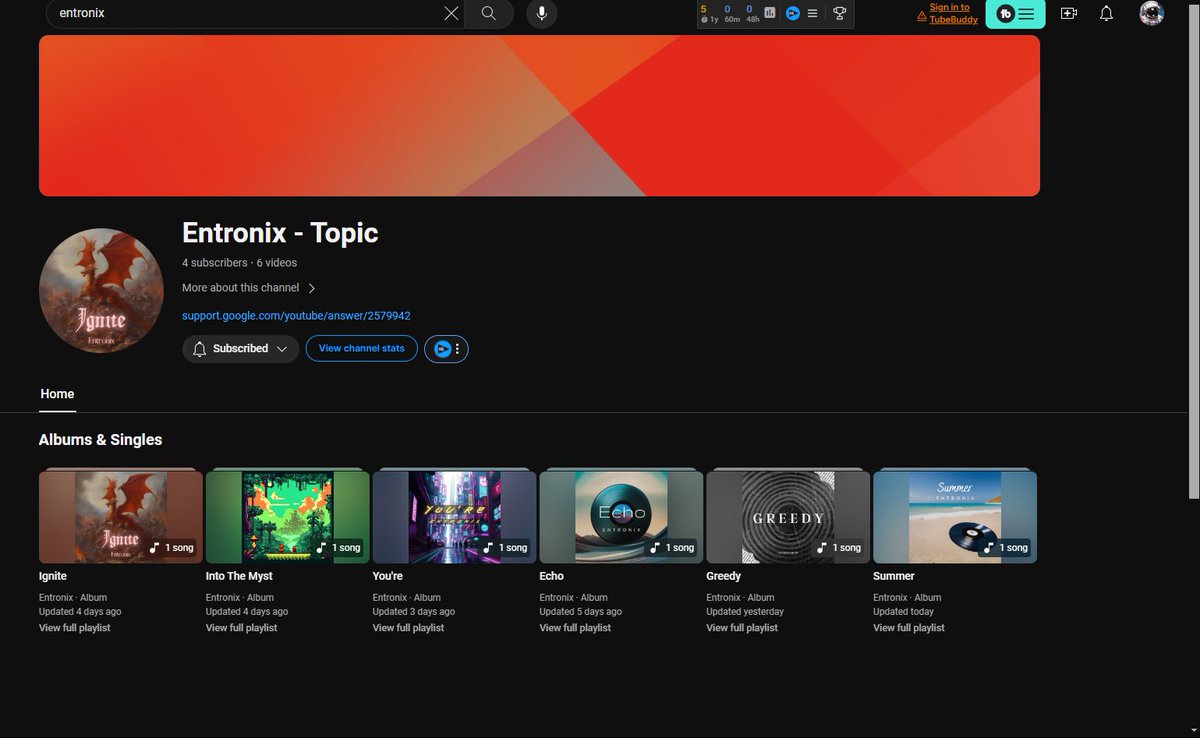The width and height of the screenshot is (1200, 738).
Task: View full playlist for Summer
Action: click(x=909, y=628)
